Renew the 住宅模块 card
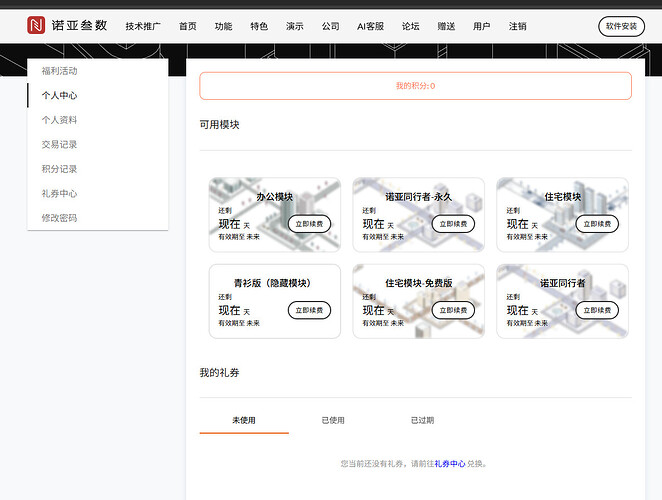This screenshot has height=500, width=662. coord(597,224)
